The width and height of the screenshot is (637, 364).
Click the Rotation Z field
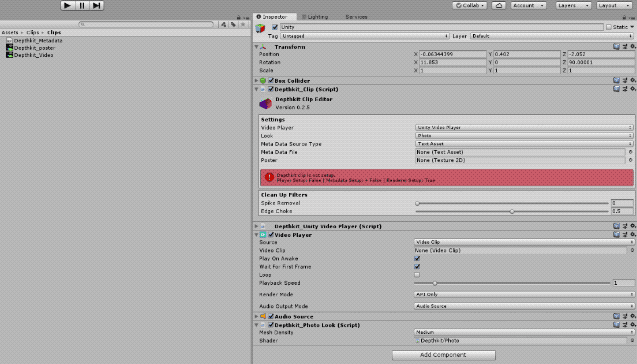(600, 62)
